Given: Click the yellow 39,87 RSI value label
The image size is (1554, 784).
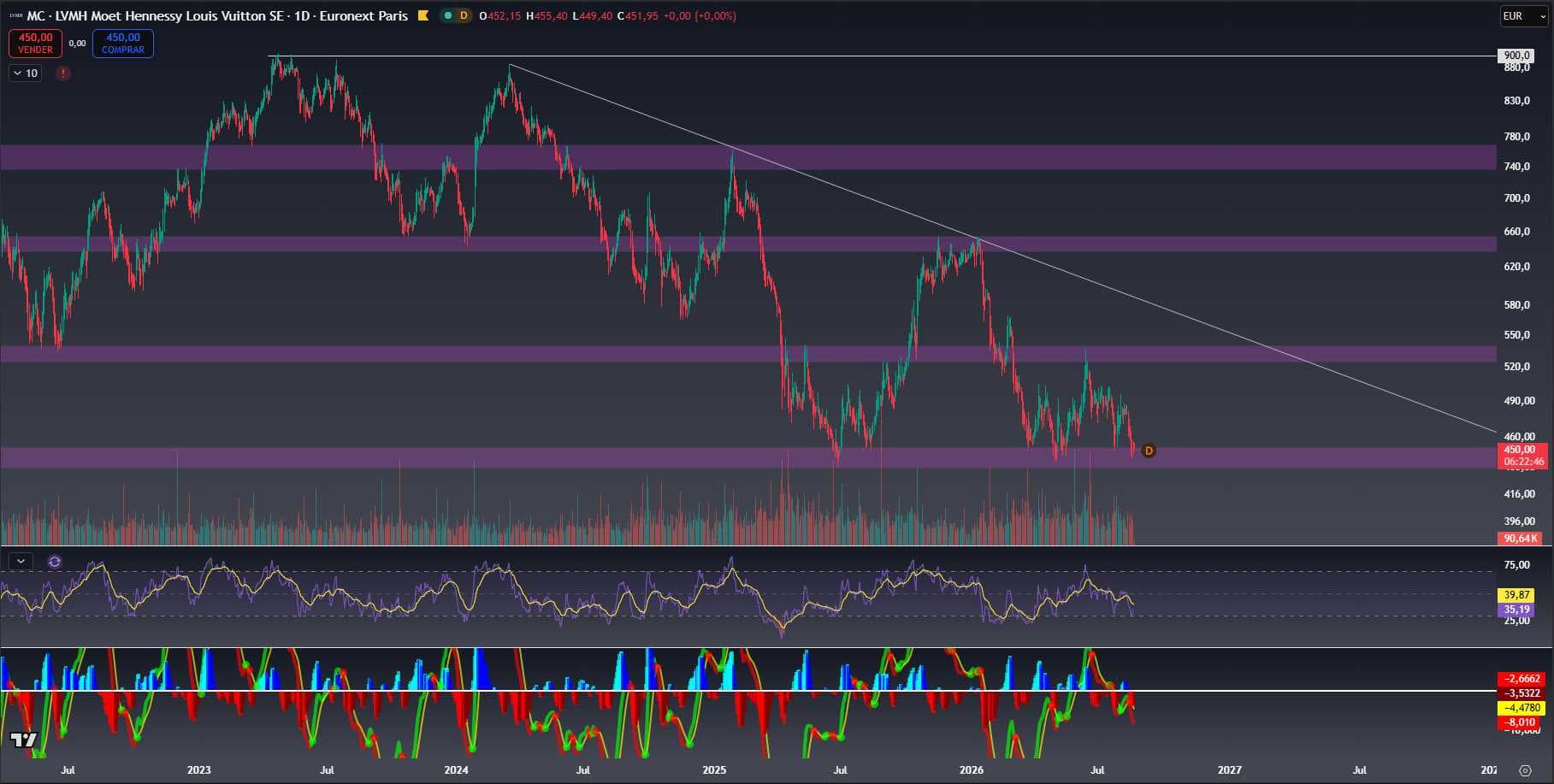Looking at the screenshot, I should (x=1516, y=595).
